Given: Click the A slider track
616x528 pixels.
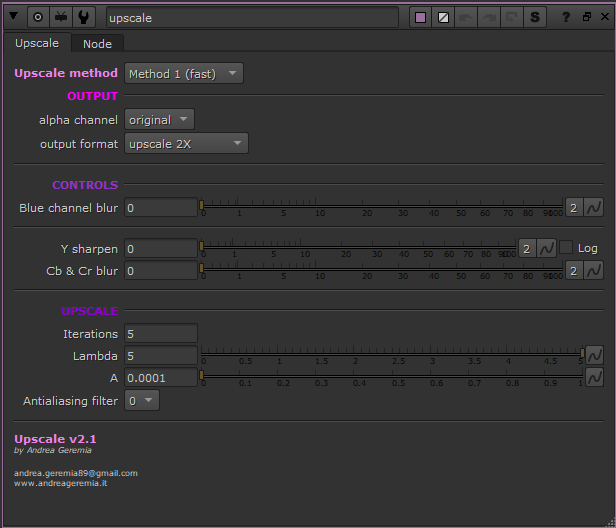Looking at the screenshot, I should (390, 375).
